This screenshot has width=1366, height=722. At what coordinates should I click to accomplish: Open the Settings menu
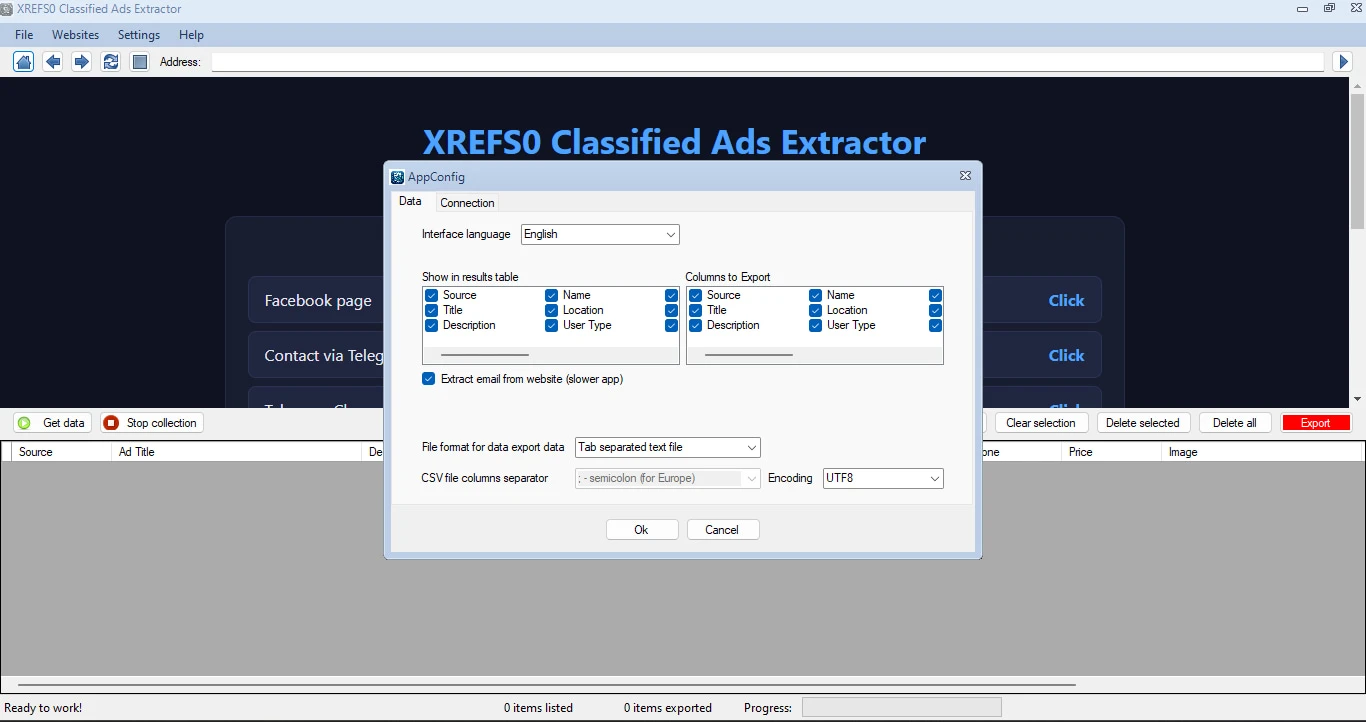[x=139, y=35]
